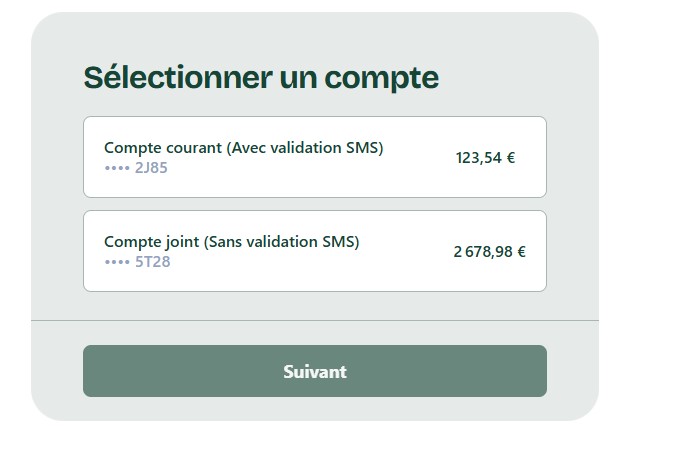Click the euro sign of Compte courant balance
682x462 pixels.
(510, 157)
